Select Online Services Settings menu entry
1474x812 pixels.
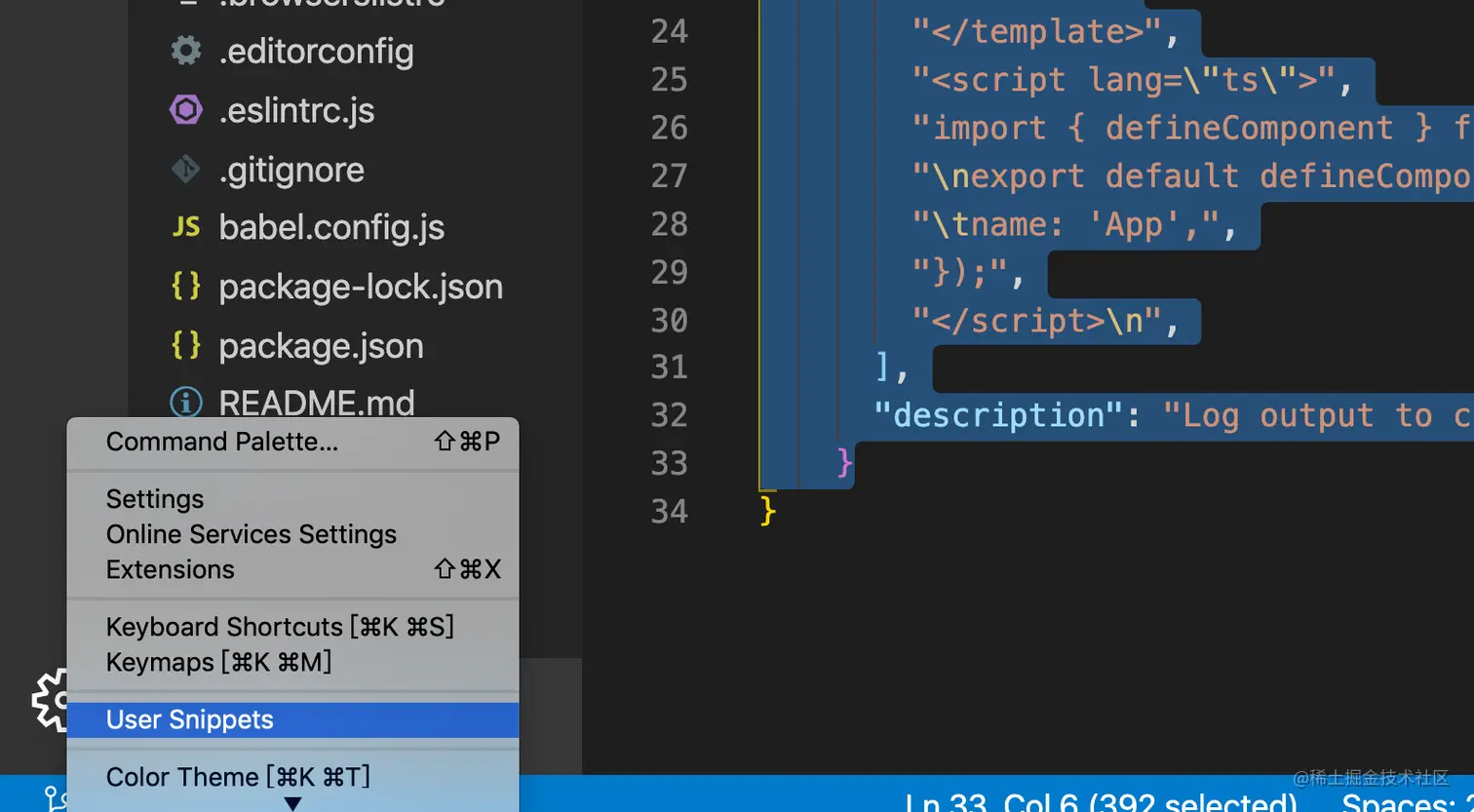coord(252,534)
